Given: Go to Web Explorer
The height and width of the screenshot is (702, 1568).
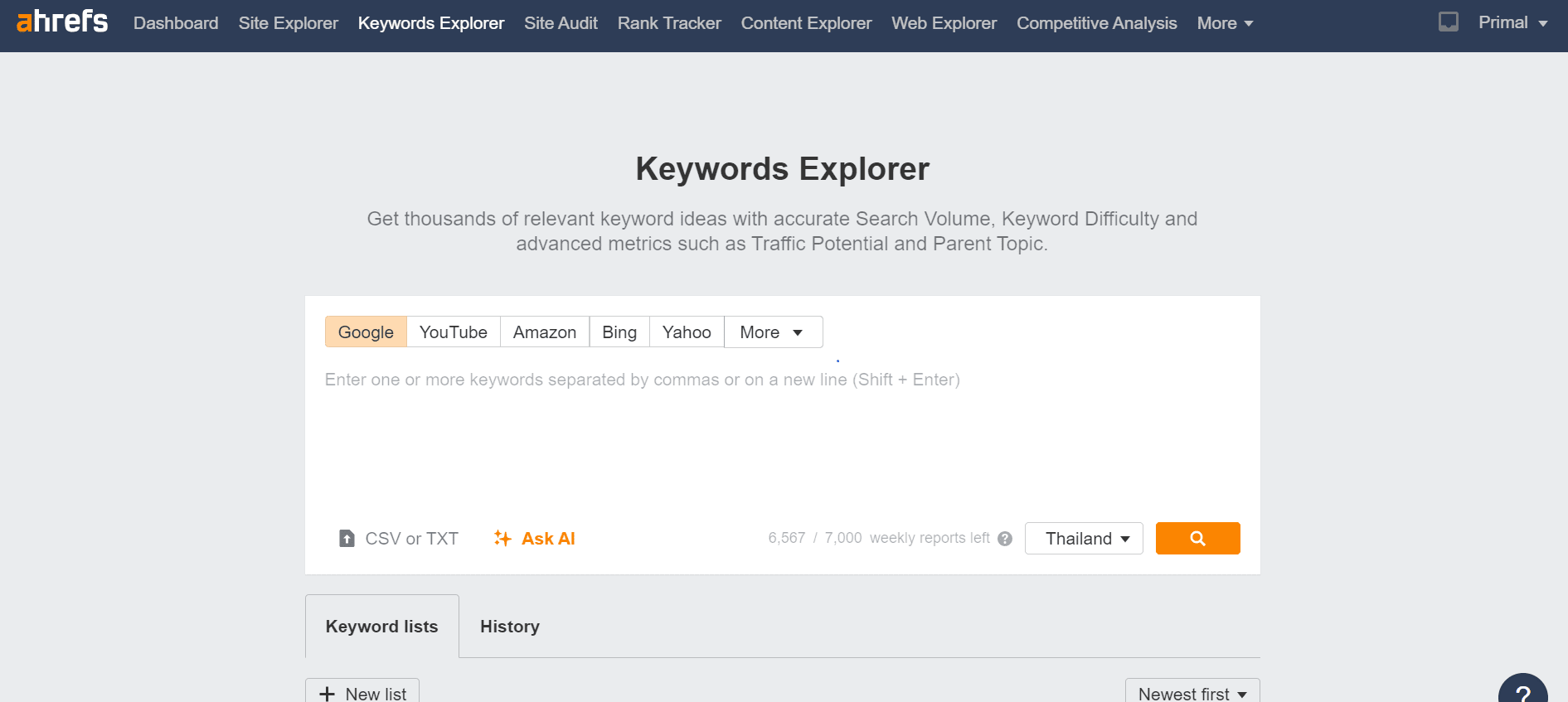Looking at the screenshot, I should [944, 23].
